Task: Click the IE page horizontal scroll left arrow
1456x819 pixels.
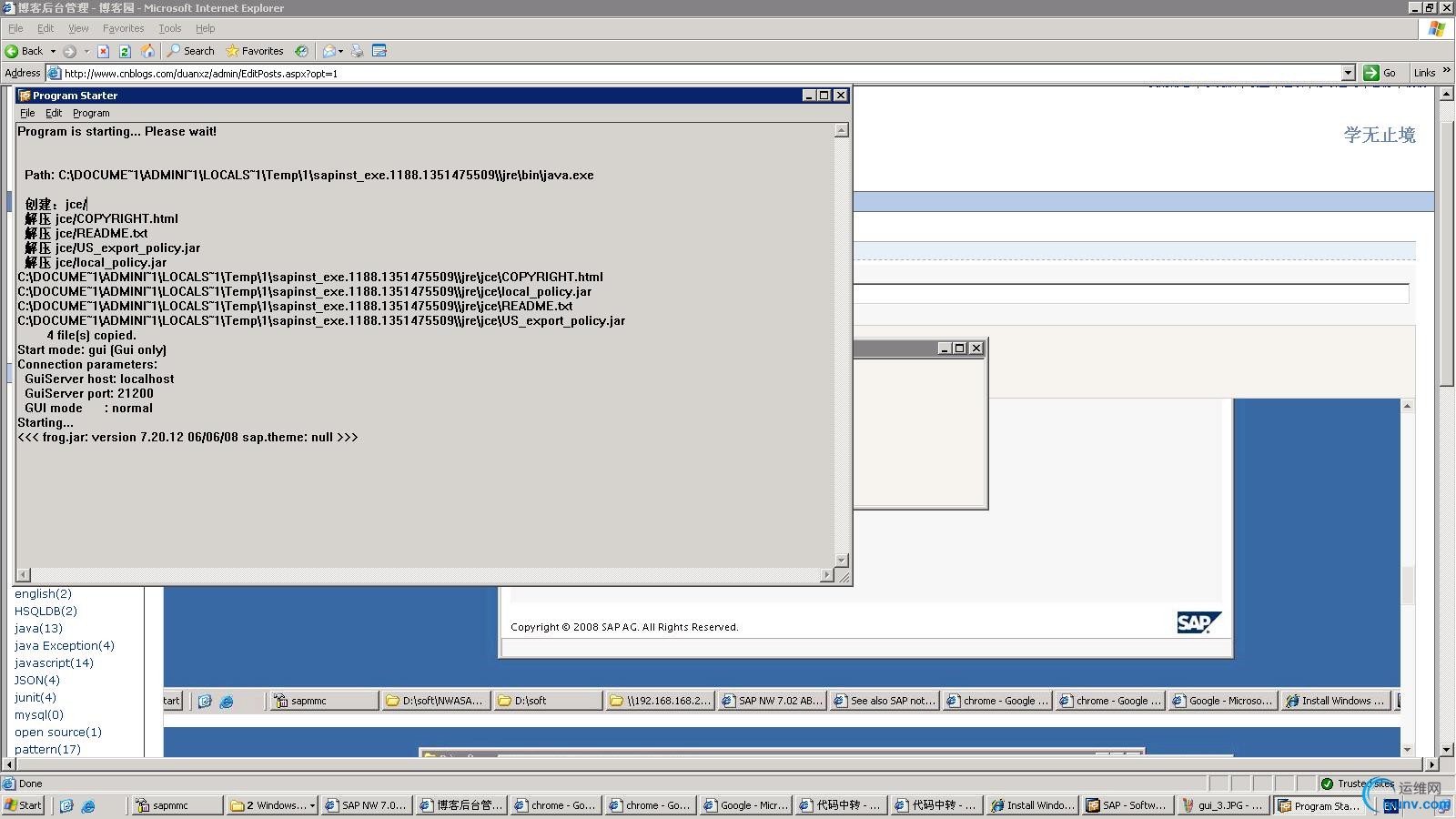Action: [x=9, y=764]
